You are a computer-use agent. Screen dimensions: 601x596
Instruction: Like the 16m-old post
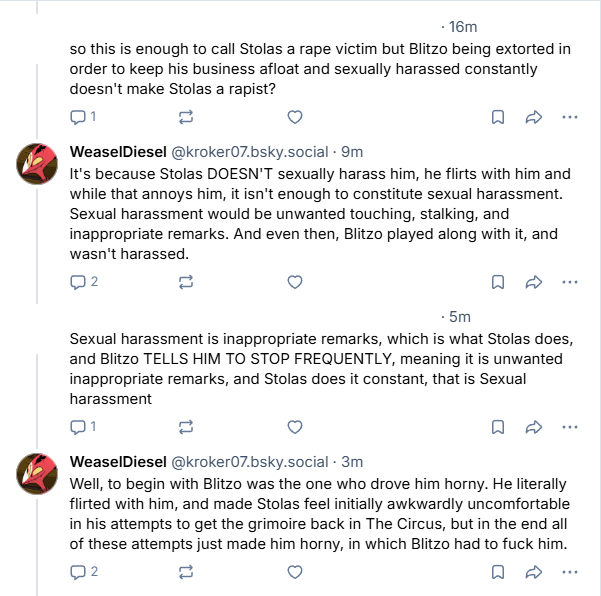tap(294, 117)
